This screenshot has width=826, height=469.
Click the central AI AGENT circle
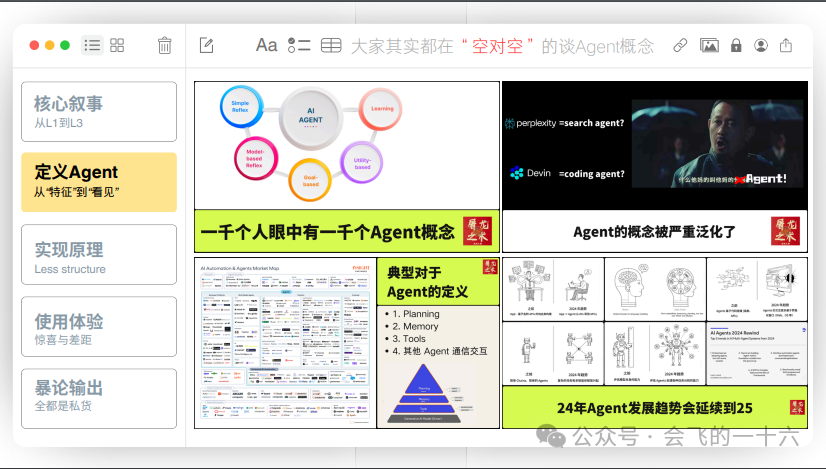pos(311,118)
